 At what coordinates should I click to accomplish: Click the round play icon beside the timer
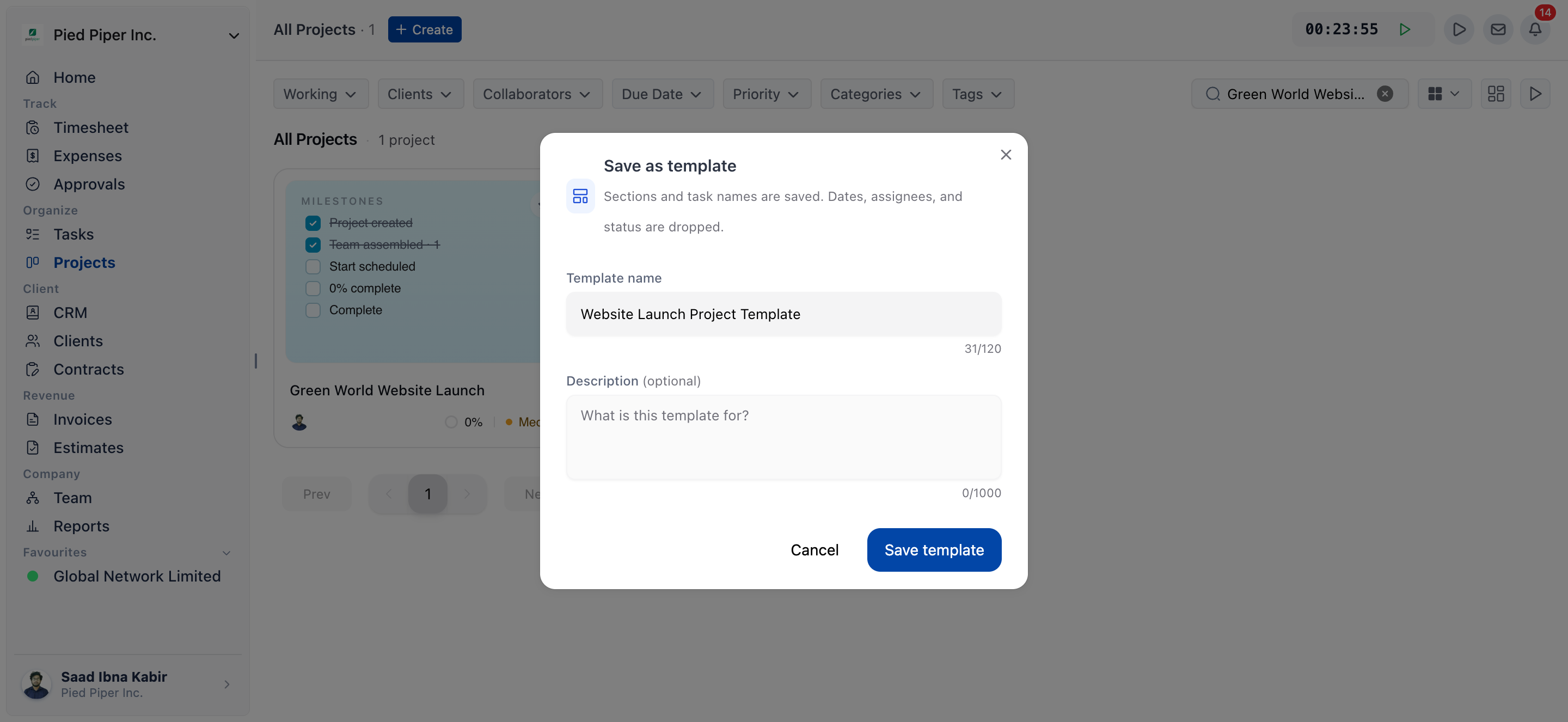(x=1459, y=29)
